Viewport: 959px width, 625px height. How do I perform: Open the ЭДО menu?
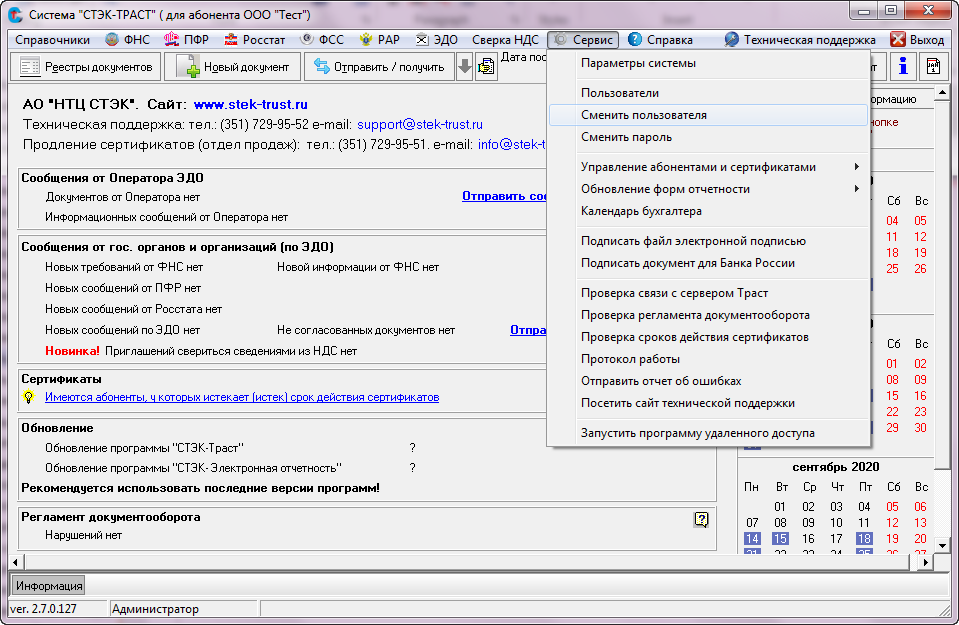(437, 40)
